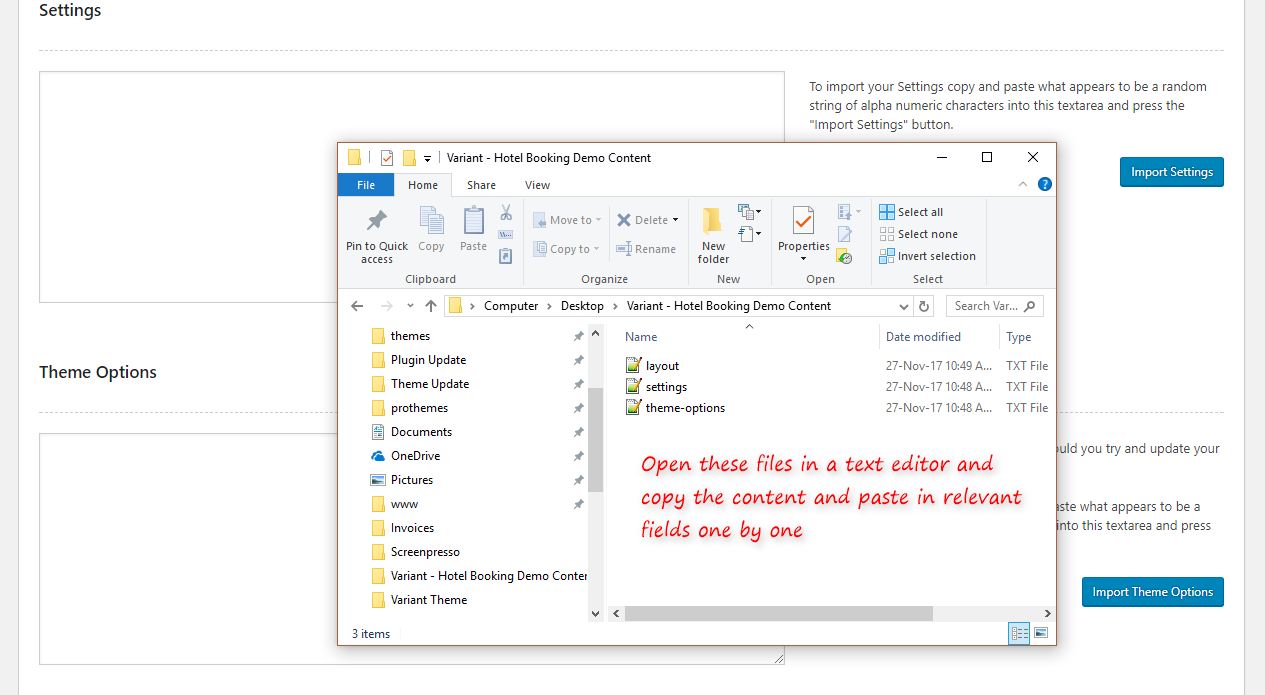Open address bar history dropdown
1265x695 pixels.
tap(904, 306)
